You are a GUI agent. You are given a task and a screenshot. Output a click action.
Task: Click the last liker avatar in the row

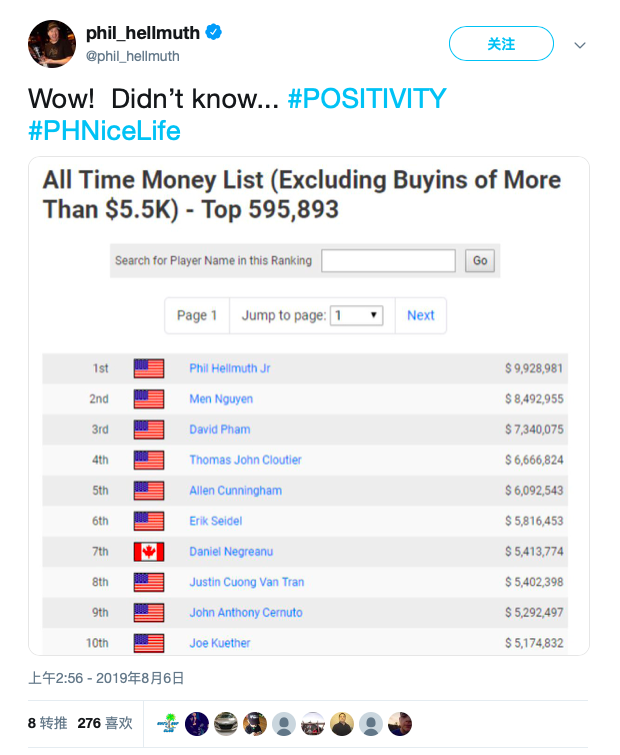point(400,723)
